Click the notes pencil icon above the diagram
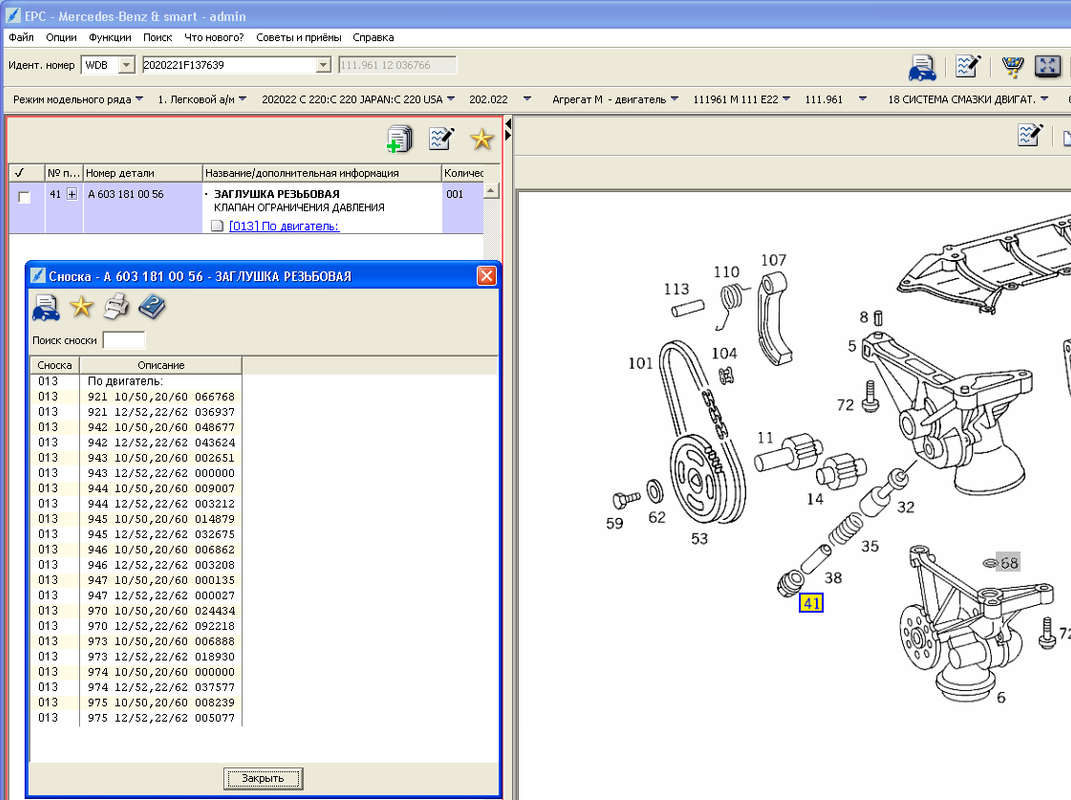This screenshot has width=1071, height=800. click(1030, 135)
